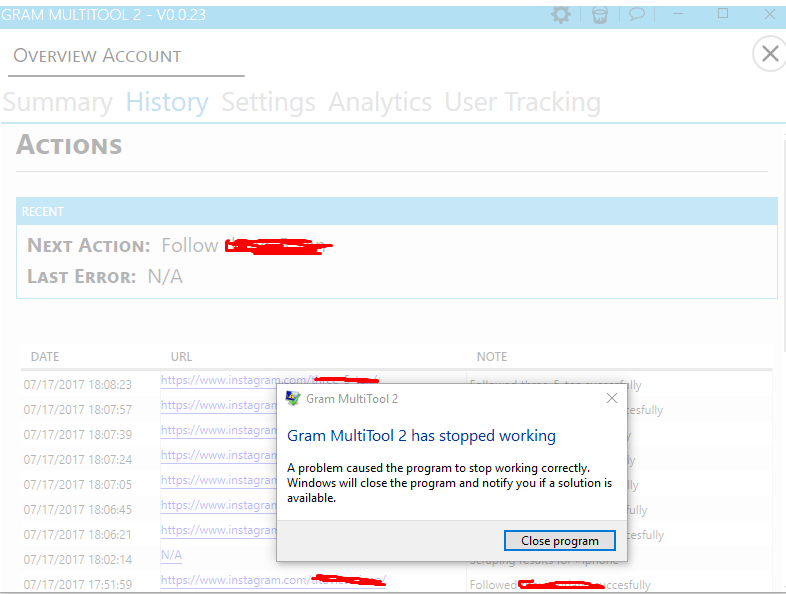Click the RECENT section header
Viewport: 786px width, 594px height.
click(397, 211)
